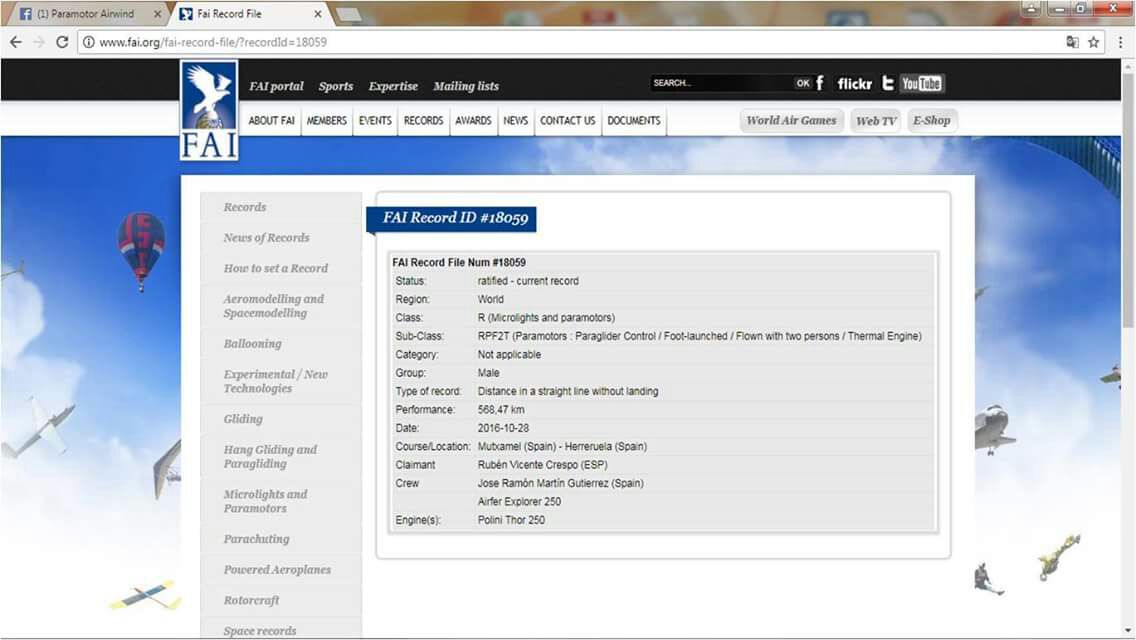Viewport: 1136px width, 640px height.
Task: Go to the E-Shop button
Action: [931, 121]
